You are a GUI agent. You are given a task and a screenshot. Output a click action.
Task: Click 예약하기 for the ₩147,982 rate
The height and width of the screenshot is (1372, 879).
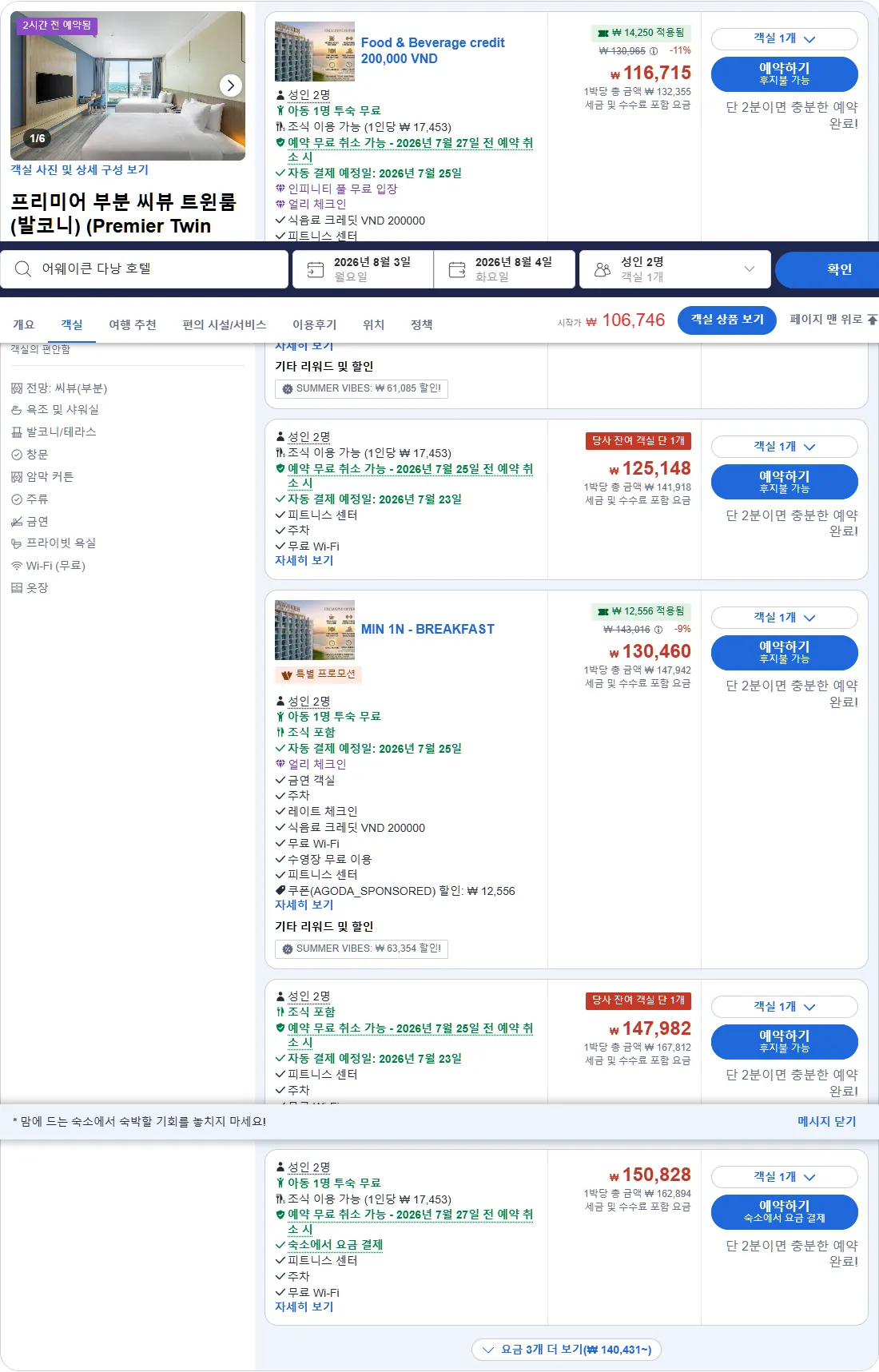coord(784,1042)
